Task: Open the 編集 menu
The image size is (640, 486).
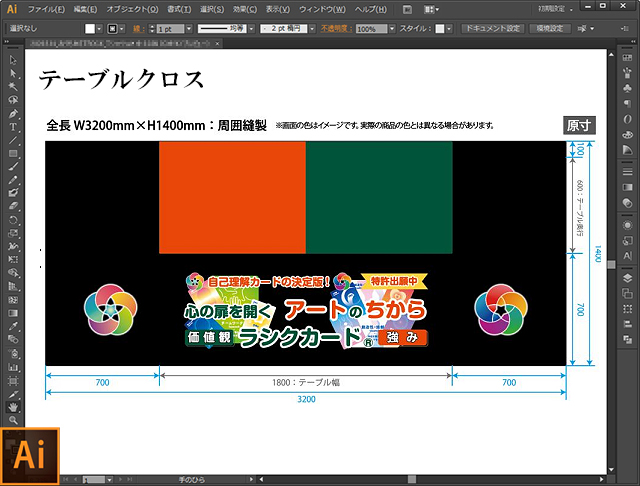Action: [x=85, y=9]
